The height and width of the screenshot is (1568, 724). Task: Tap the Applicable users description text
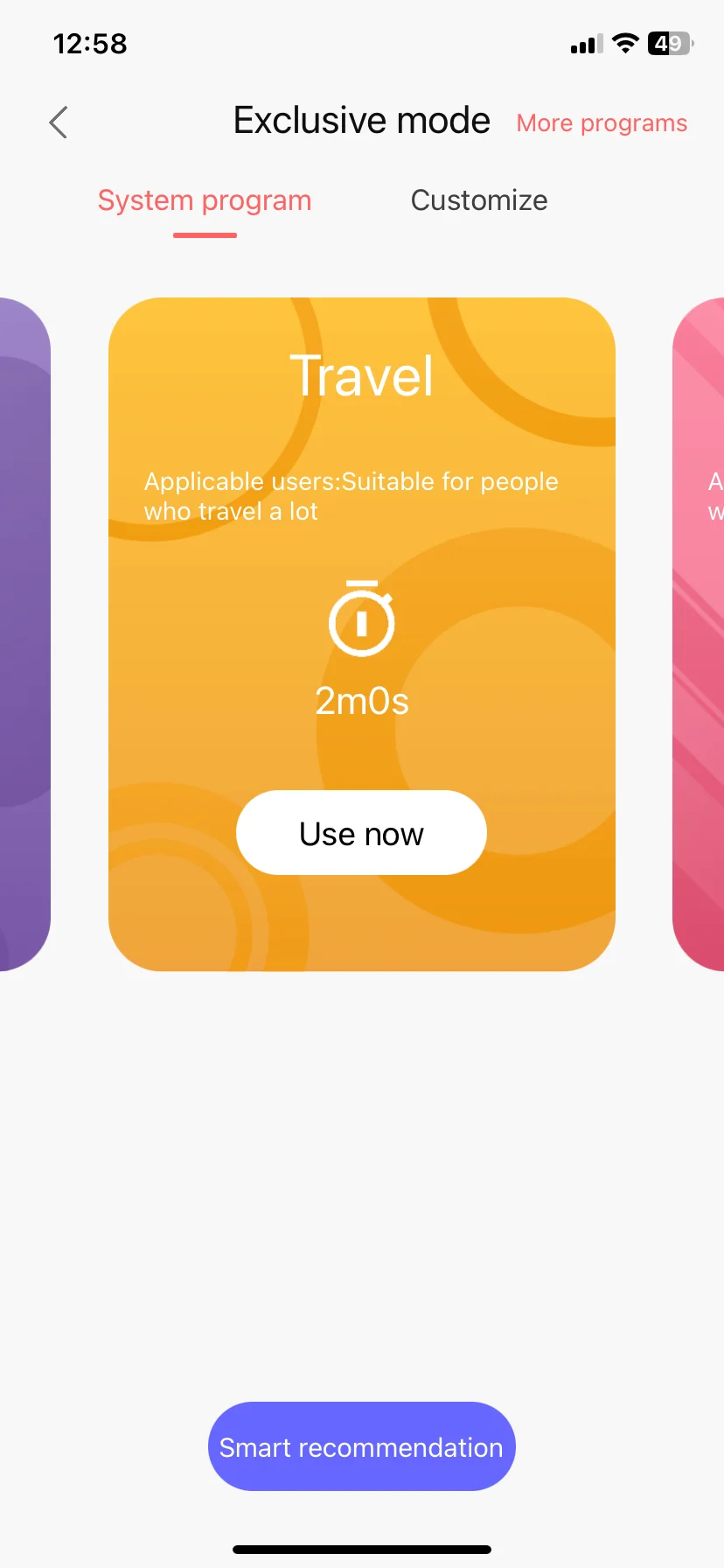(x=351, y=496)
